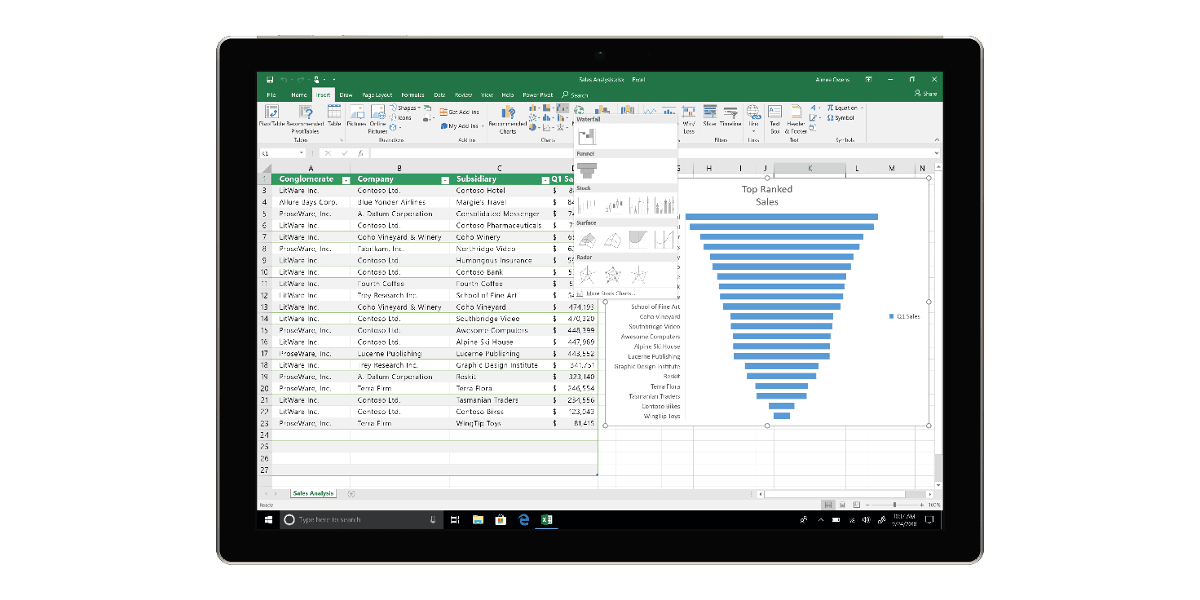Open Conglomerate column filter dropdown
This screenshot has width=1200, height=600.
(x=345, y=180)
